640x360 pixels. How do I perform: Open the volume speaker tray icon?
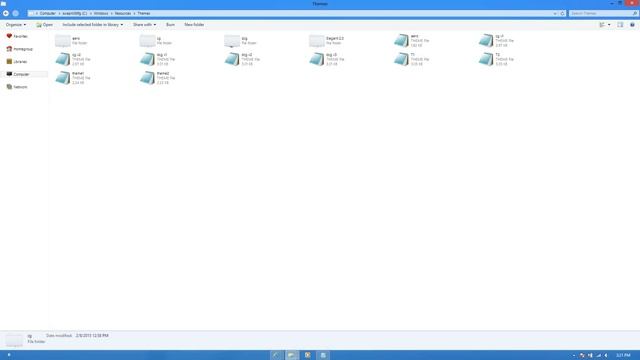606,356
